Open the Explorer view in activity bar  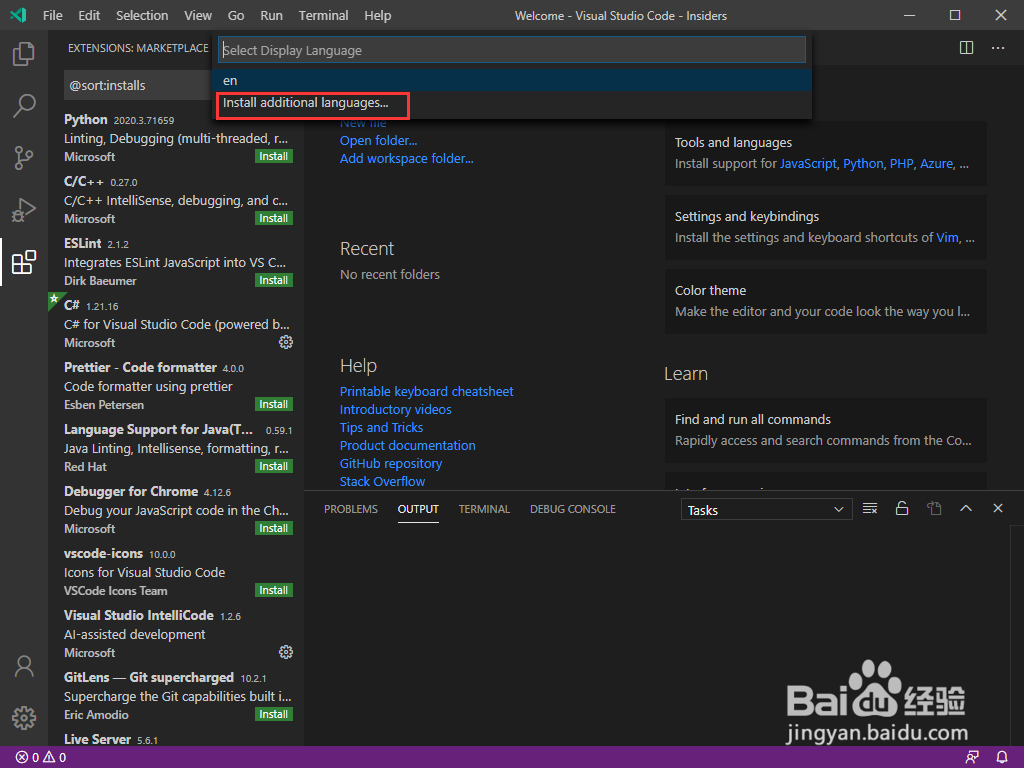[x=24, y=54]
